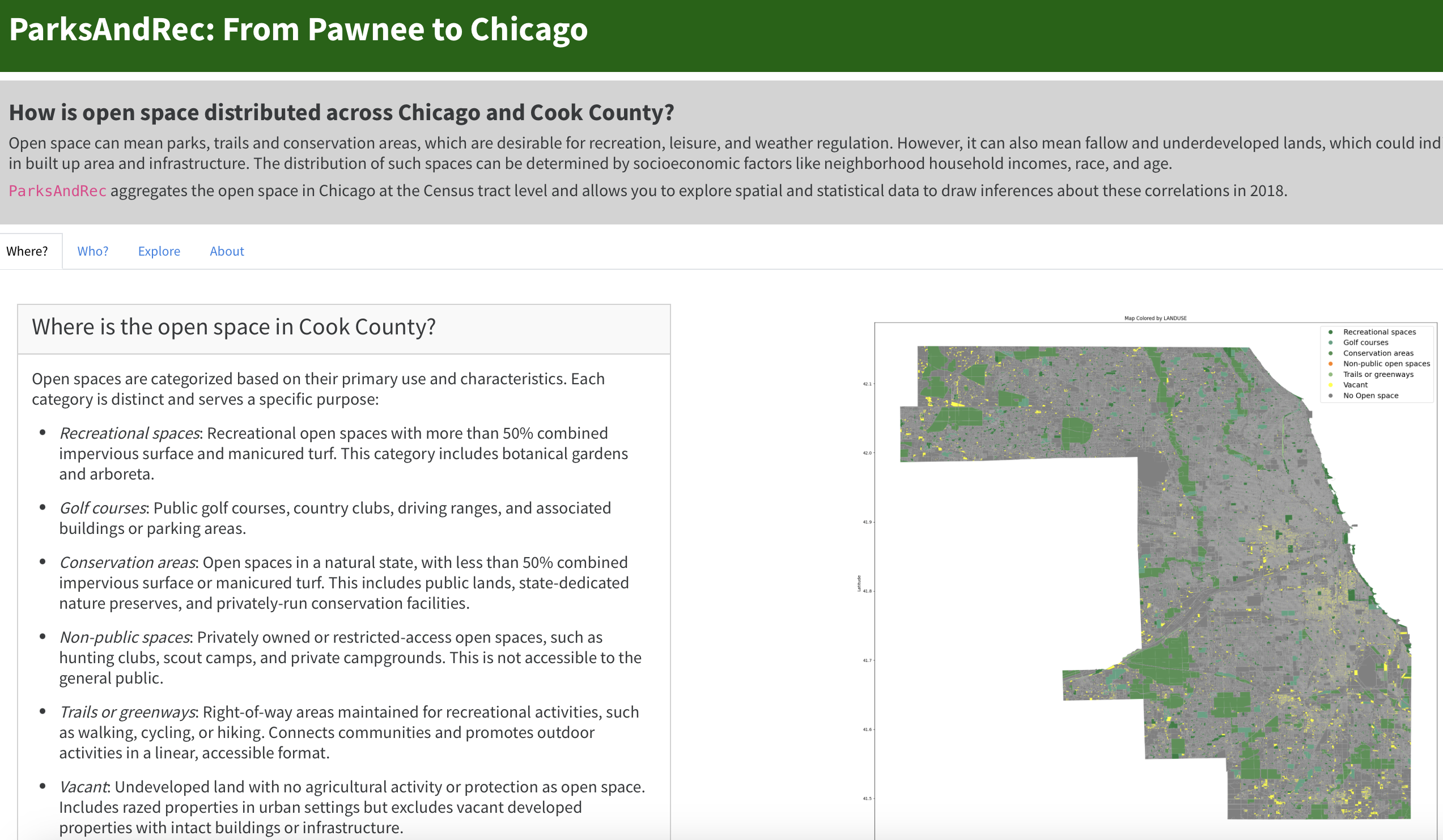Click the Trails or greenways legend dot
The width and height of the screenshot is (1443, 840).
(1330, 374)
